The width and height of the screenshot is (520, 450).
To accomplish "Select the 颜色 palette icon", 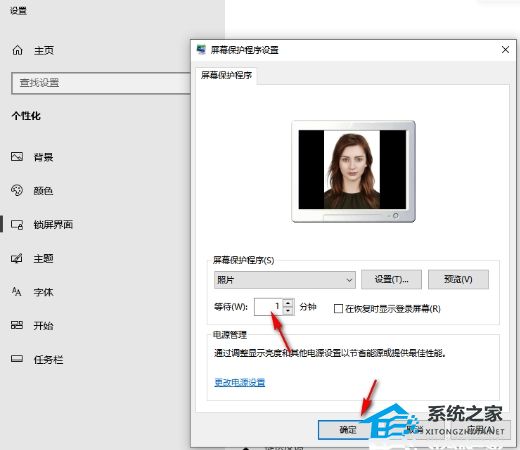I will 17,190.
